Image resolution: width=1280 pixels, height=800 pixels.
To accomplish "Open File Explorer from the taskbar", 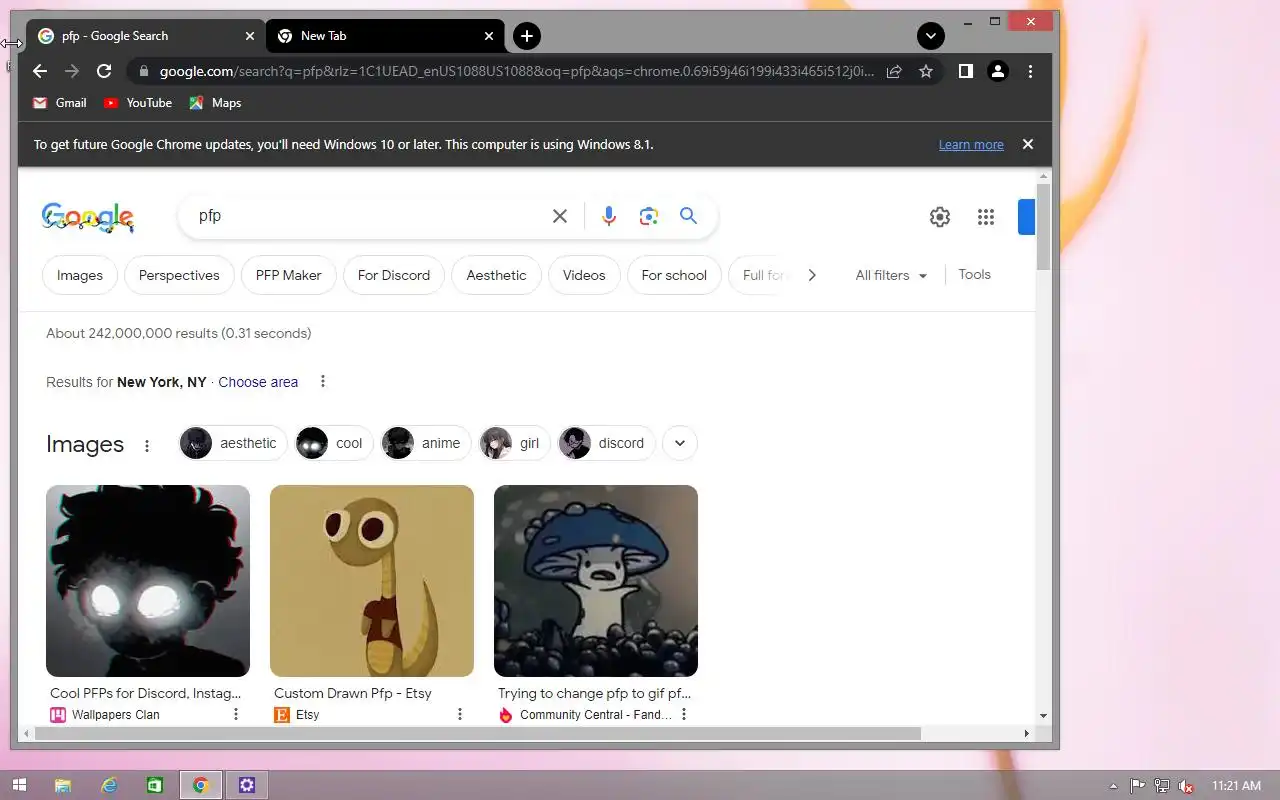I will pos(62,786).
